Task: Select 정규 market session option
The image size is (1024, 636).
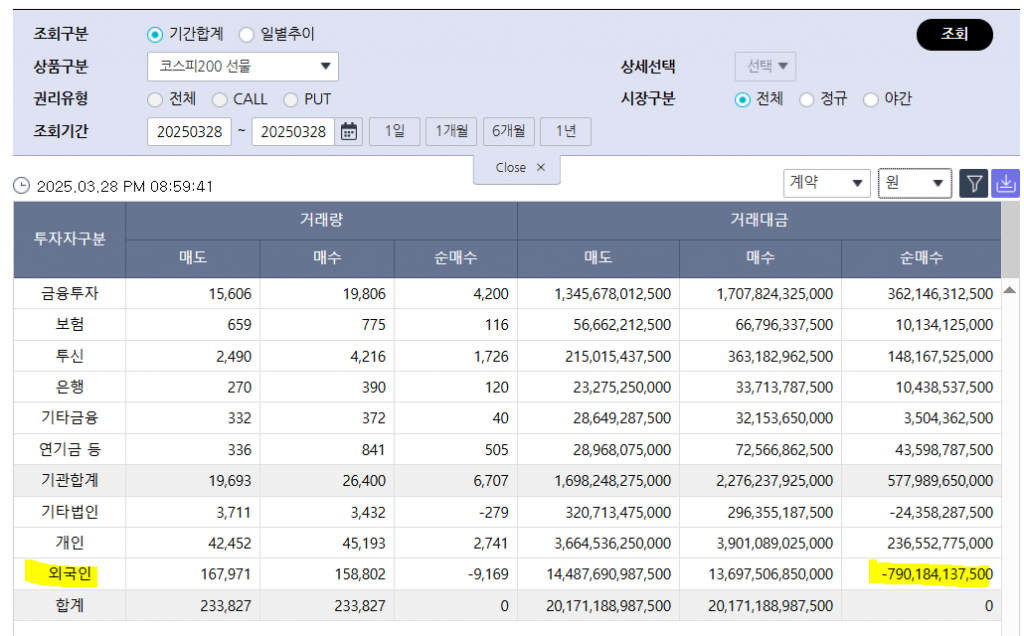Action: pyautogui.click(x=807, y=99)
